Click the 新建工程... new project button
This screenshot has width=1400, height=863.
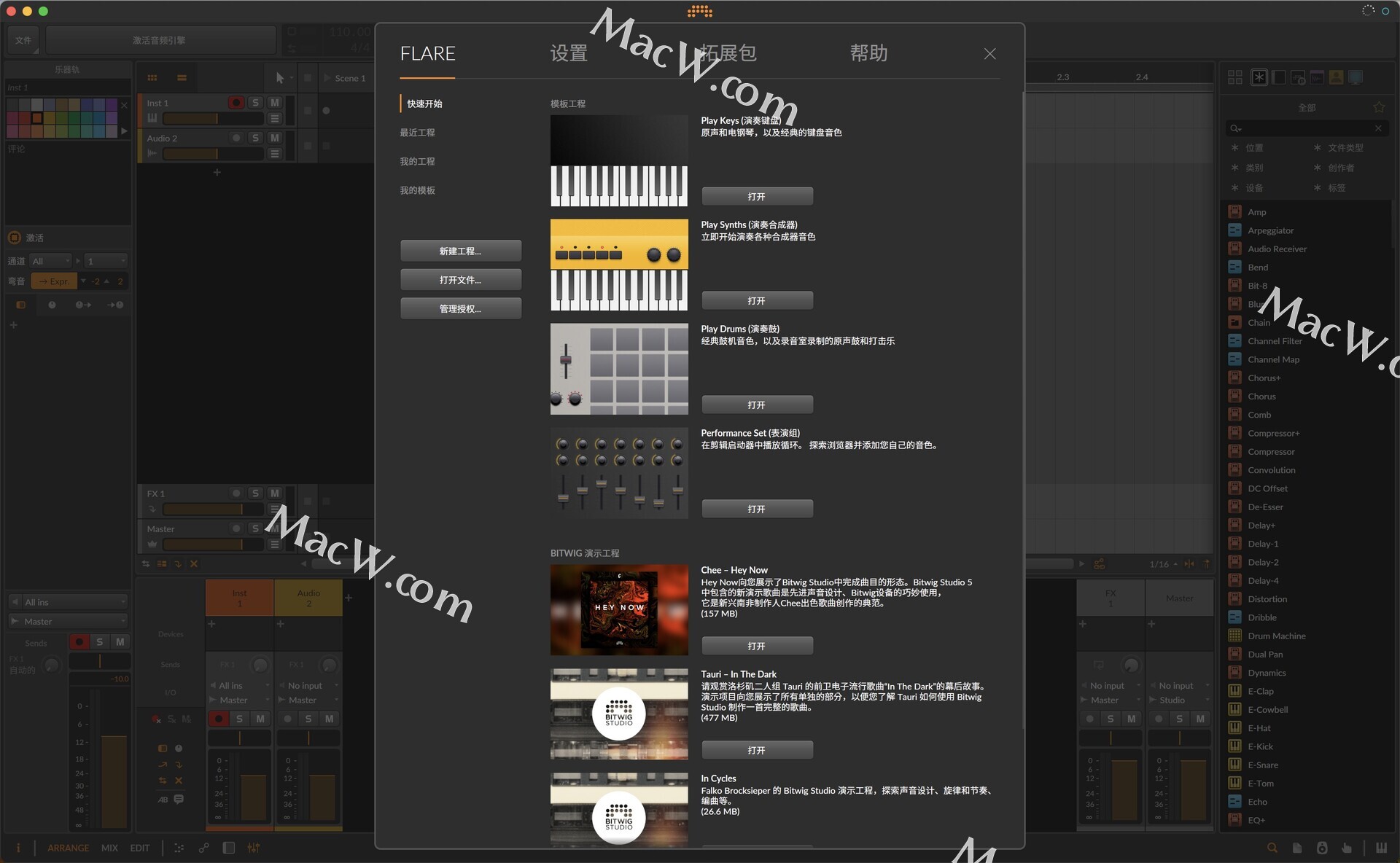461,251
